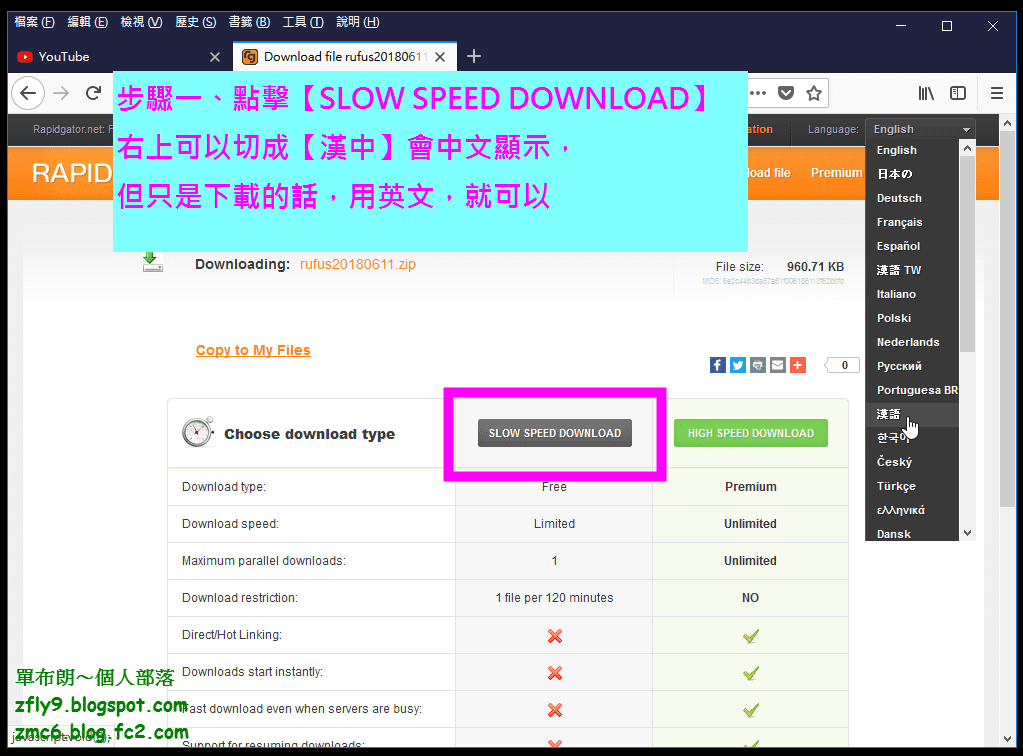
Task: Open the Firefox library icon
Action: 926,93
